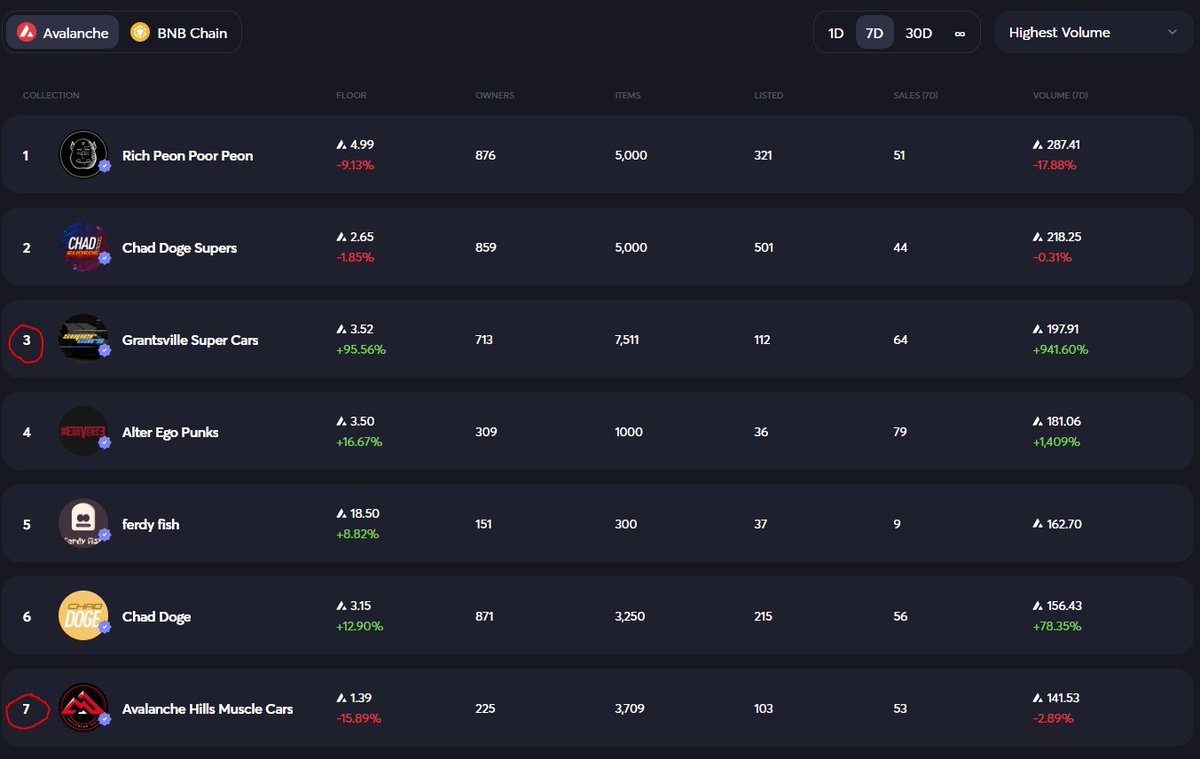The height and width of the screenshot is (759, 1200).
Task: Click the SALES (7D) column header
Action: tap(915, 96)
